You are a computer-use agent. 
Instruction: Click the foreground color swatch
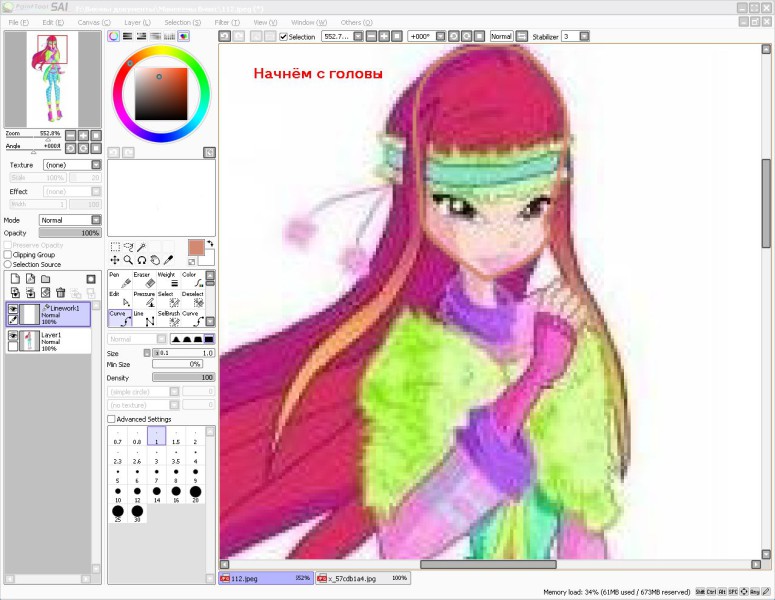[x=196, y=247]
